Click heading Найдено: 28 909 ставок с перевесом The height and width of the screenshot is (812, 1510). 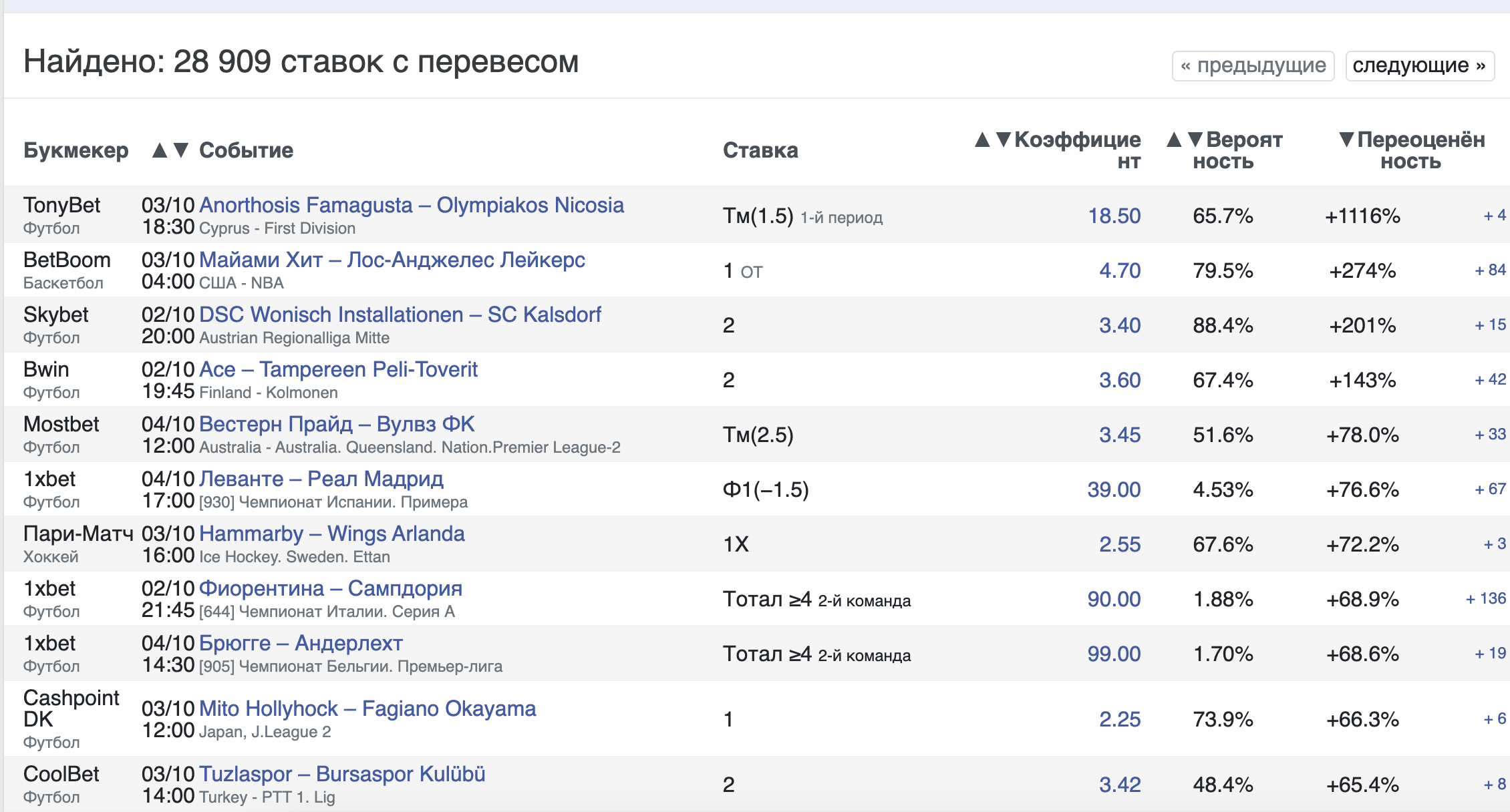(301, 61)
